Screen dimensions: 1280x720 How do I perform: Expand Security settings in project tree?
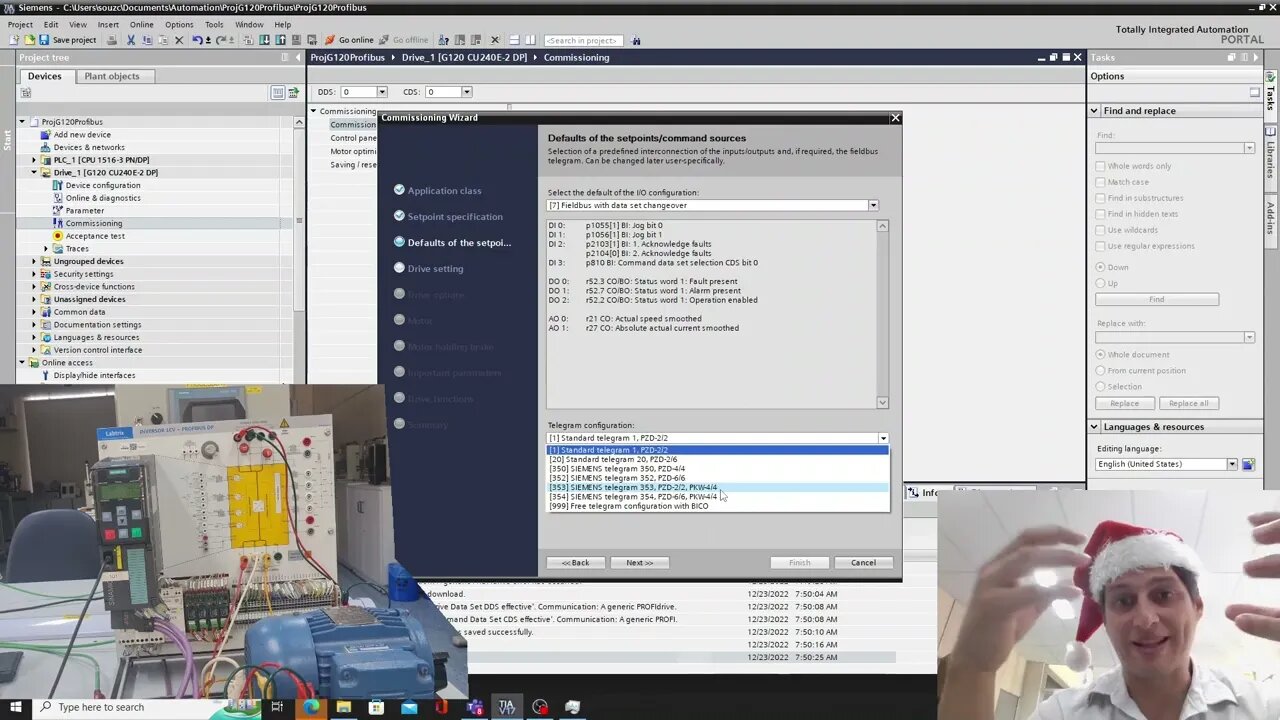[34, 274]
